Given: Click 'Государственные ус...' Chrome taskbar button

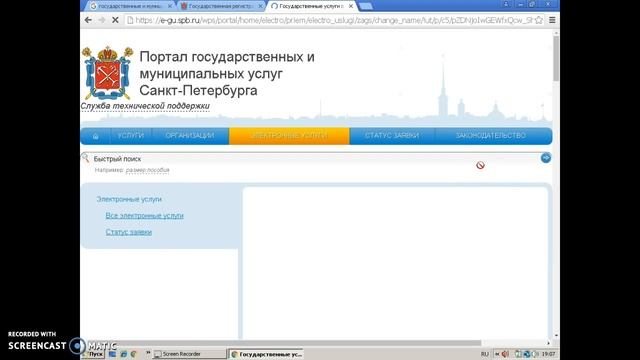Looking at the screenshot, I should 267,354.
